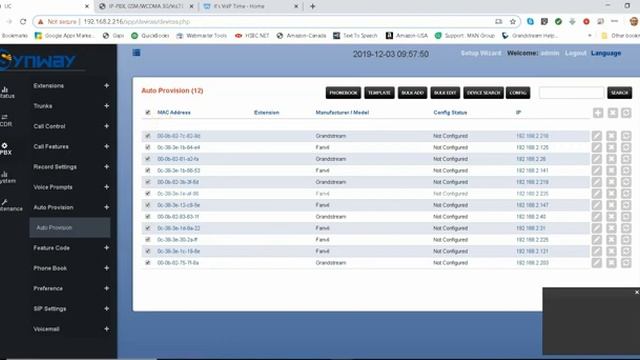Viewport: 640px width, 360px height.
Task: Expand the Phone Book menu with its plus
Action: point(107,268)
